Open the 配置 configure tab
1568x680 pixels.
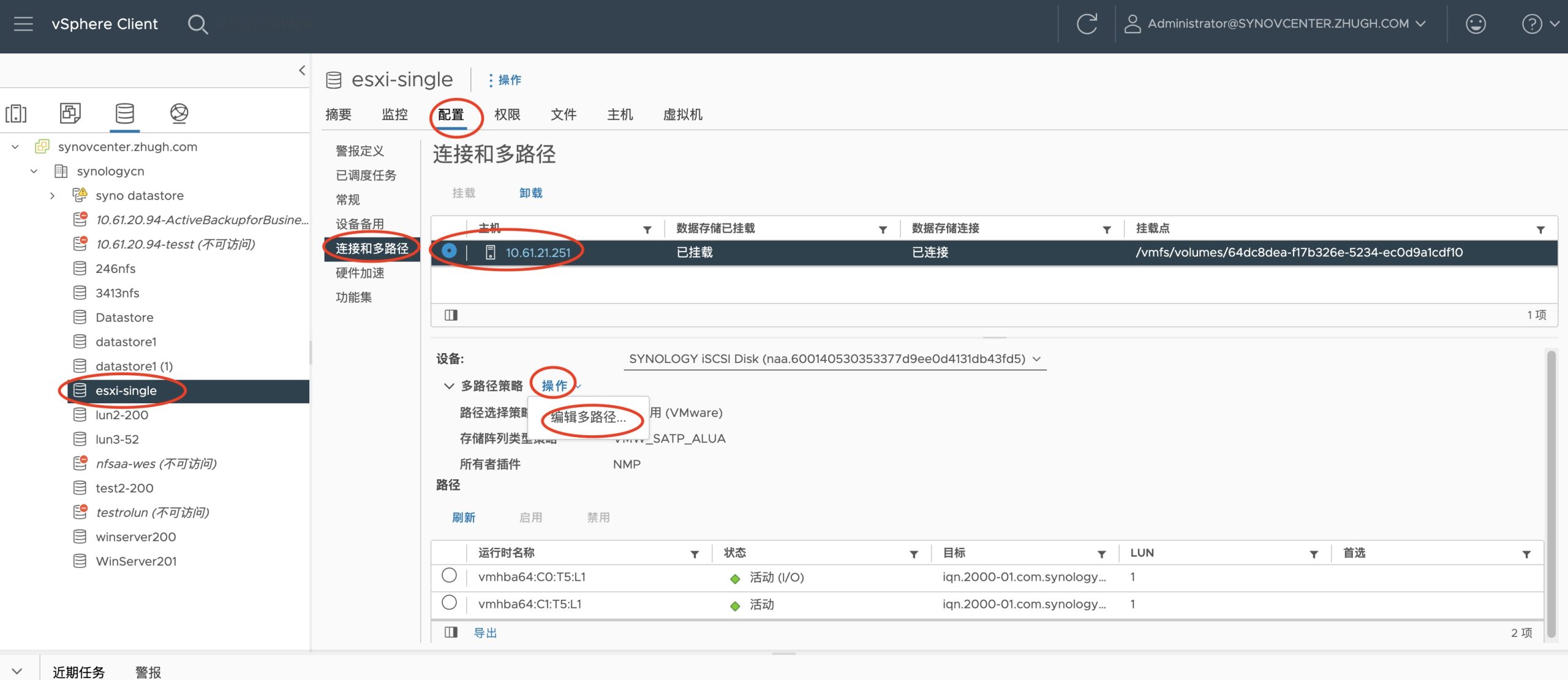click(451, 114)
